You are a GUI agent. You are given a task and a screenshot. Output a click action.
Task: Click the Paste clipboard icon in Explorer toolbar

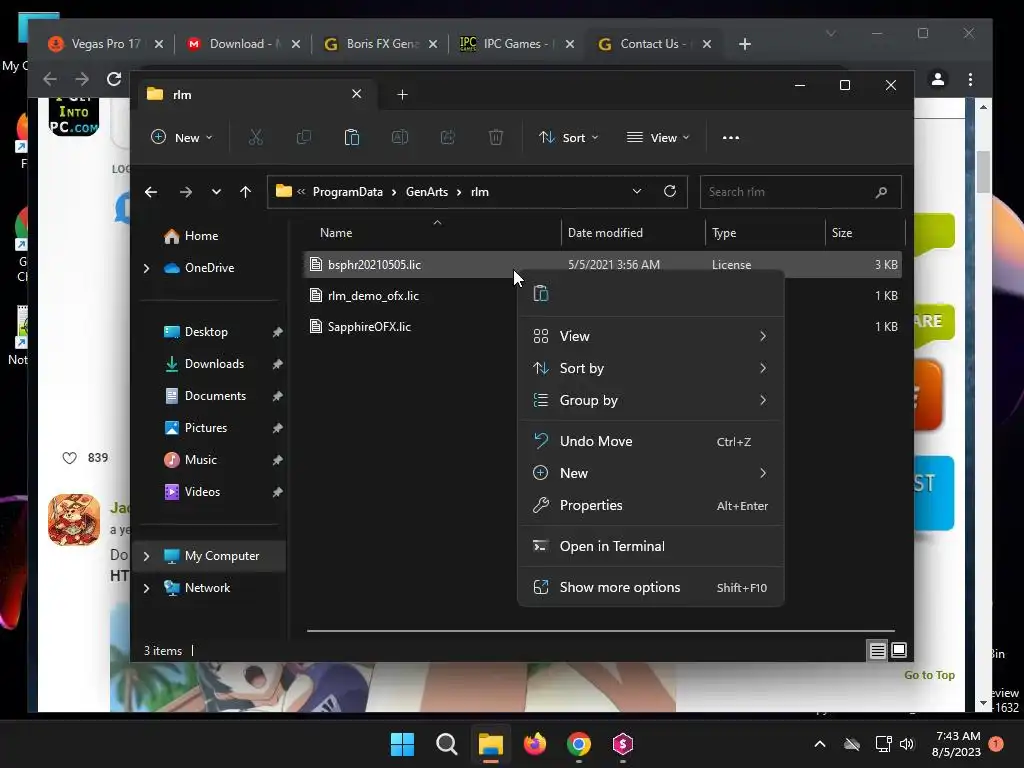pos(351,137)
